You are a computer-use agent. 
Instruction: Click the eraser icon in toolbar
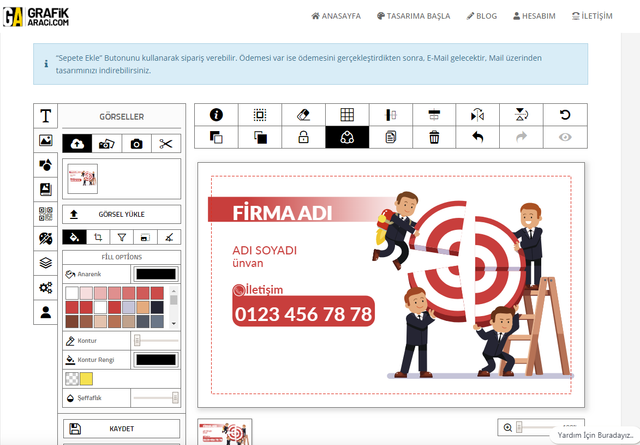pos(303,115)
